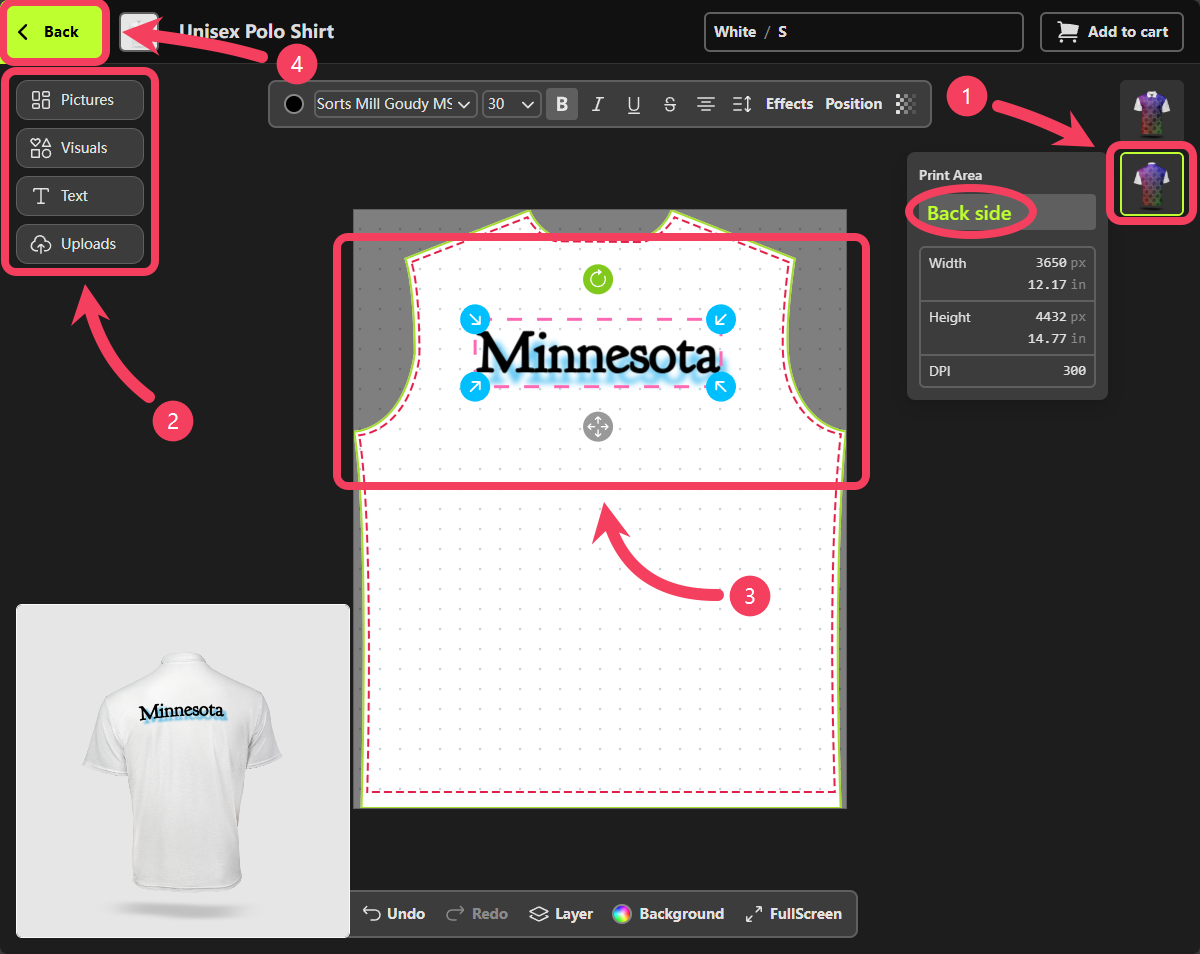Click the Unisex Polo Shirt title
The image size is (1200, 954).
pyautogui.click(x=257, y=32)
